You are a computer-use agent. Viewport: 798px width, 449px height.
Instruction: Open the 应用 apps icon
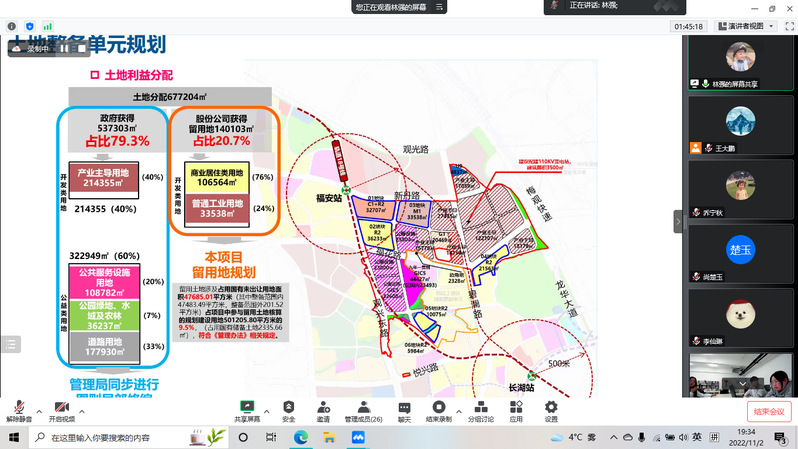point(516,408)
